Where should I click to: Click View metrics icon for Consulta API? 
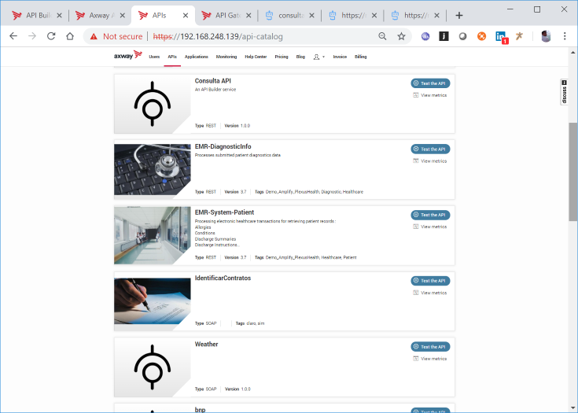pyautogui.click(x=416, y=95)
